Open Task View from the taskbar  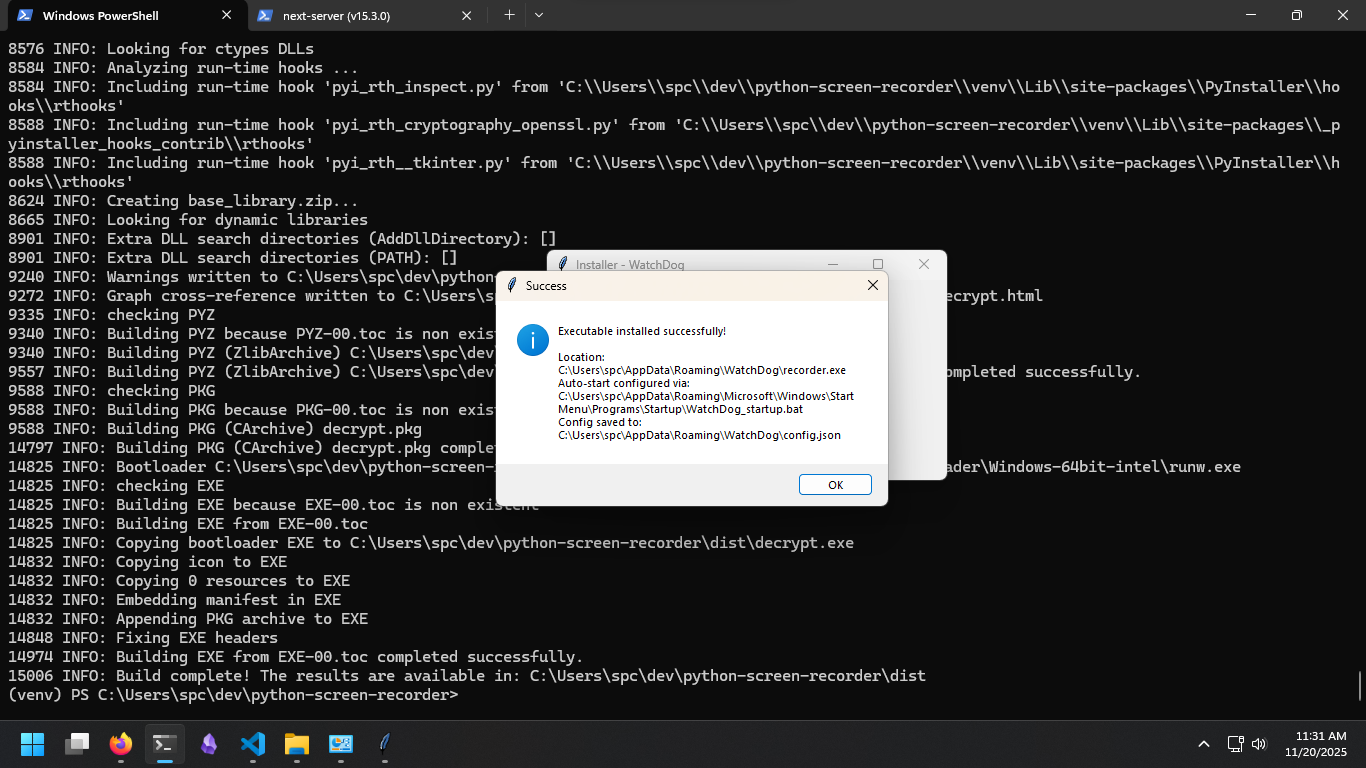point(77,744)
